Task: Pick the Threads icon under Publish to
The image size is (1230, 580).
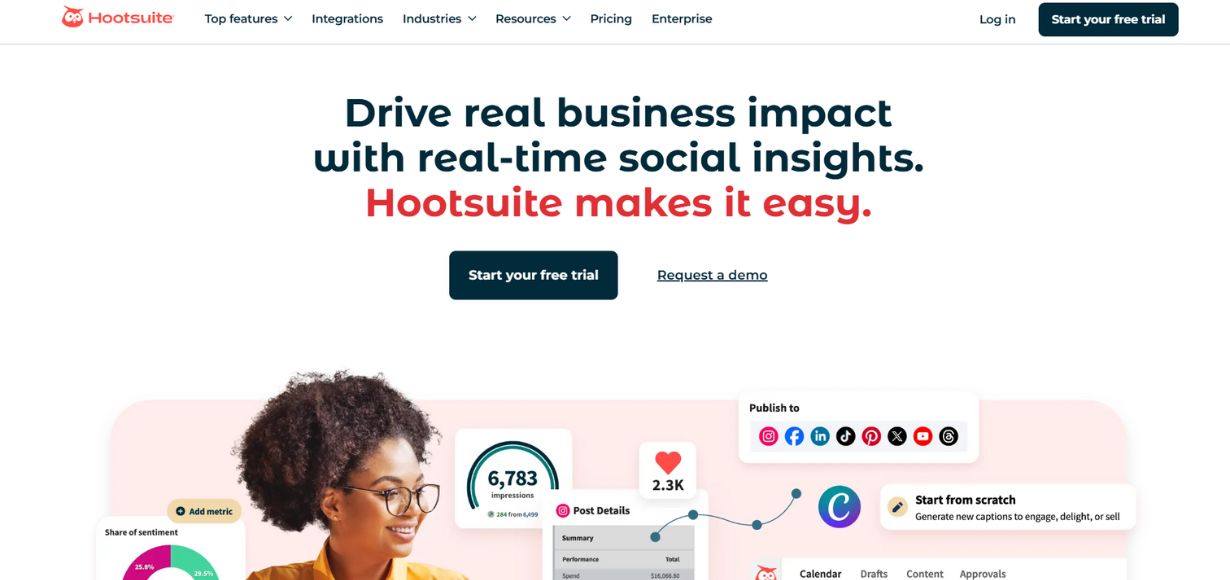Action: click(949, 436)
